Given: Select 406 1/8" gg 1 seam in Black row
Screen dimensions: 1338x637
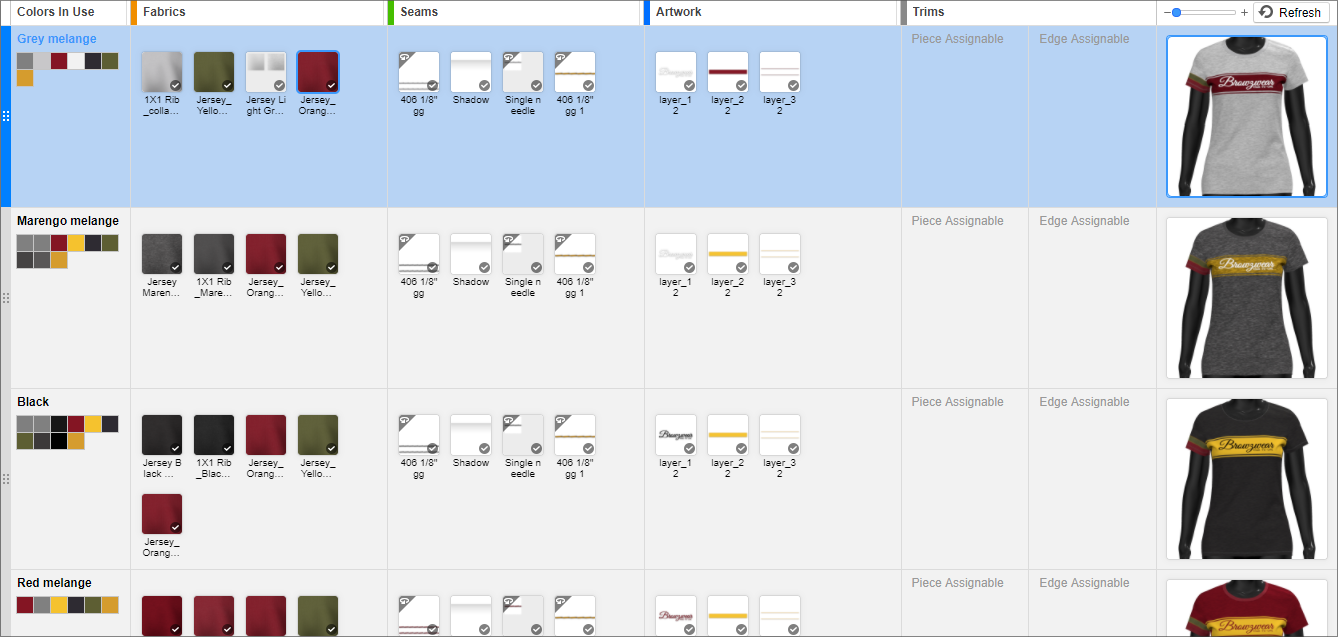Looking at the screenshot, I should tap(575, 435).
